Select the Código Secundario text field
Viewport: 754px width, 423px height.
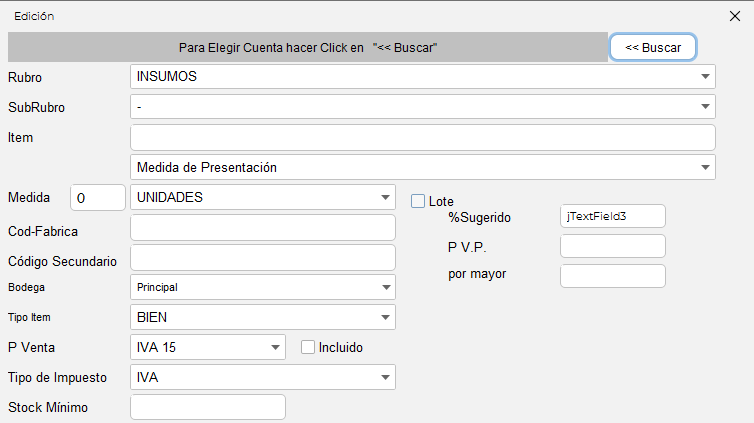(263, 258)
